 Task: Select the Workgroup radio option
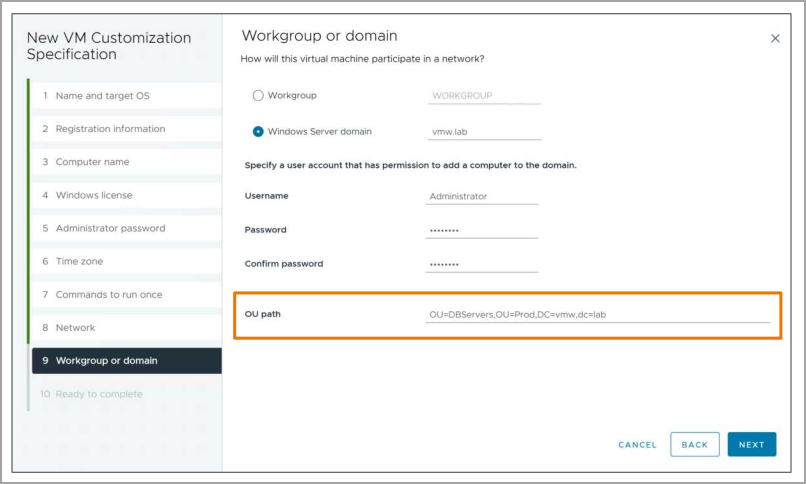(x=258, y=96)
